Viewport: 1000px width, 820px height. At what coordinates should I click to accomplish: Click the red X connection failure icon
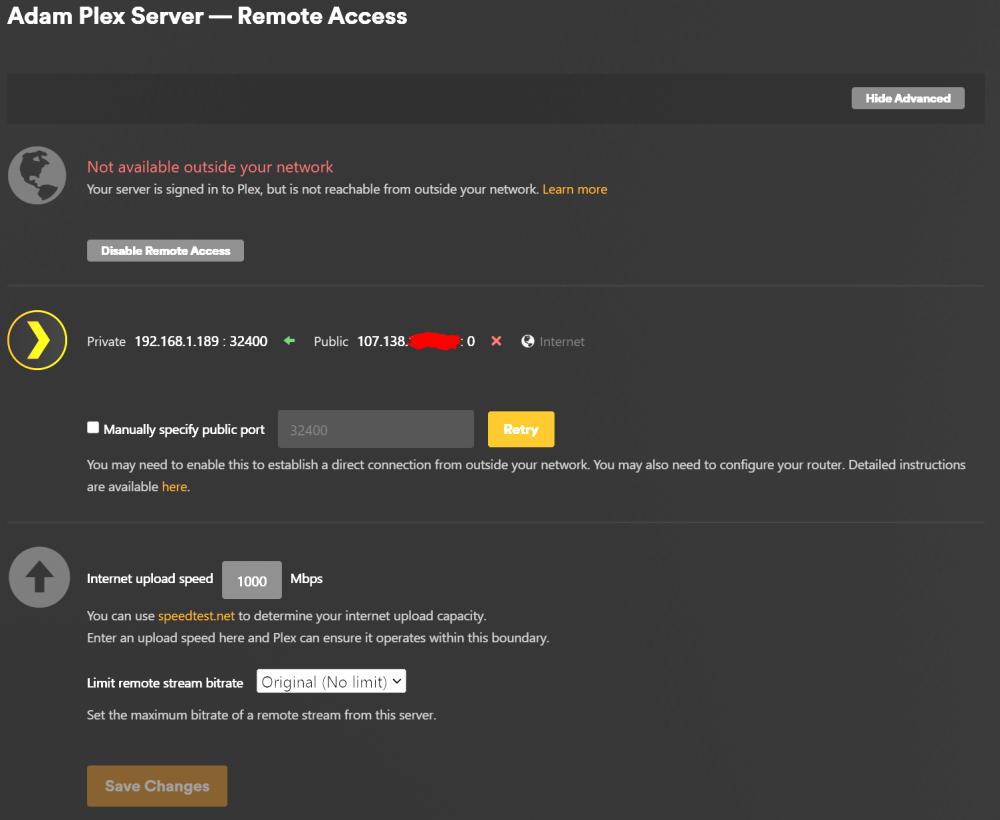pos(496,341)
